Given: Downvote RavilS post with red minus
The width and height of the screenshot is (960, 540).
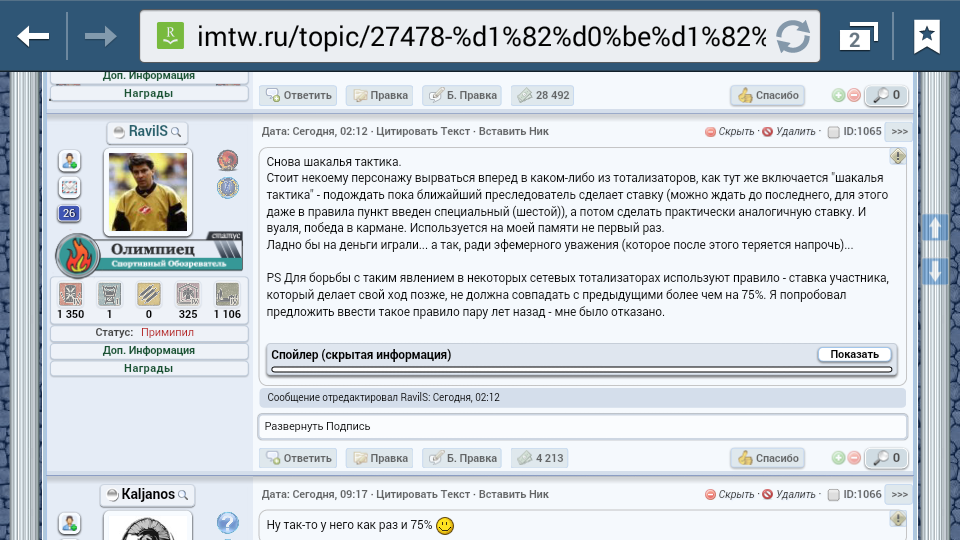Looking at the screenshot, I should (853, 458).
